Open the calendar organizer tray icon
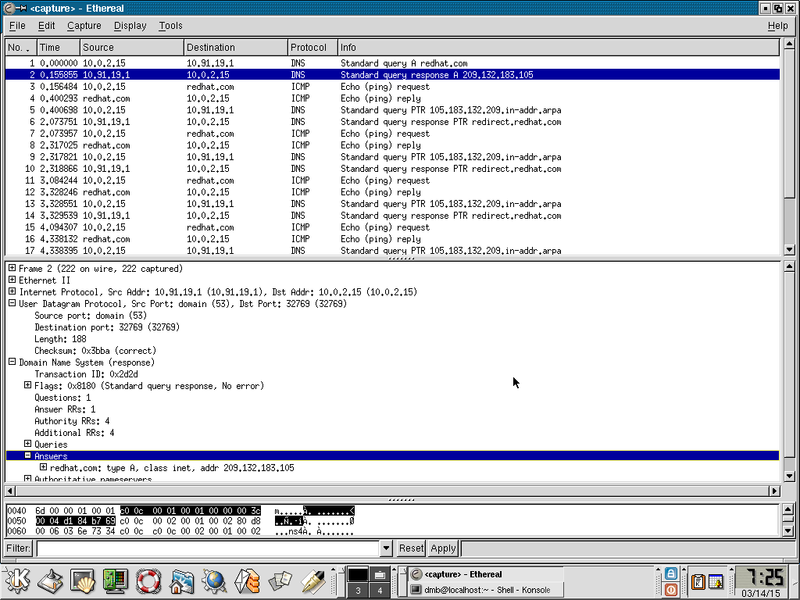The width and height of the screenshot is (800, 600). pyautogui.click(x=715, y=582)
